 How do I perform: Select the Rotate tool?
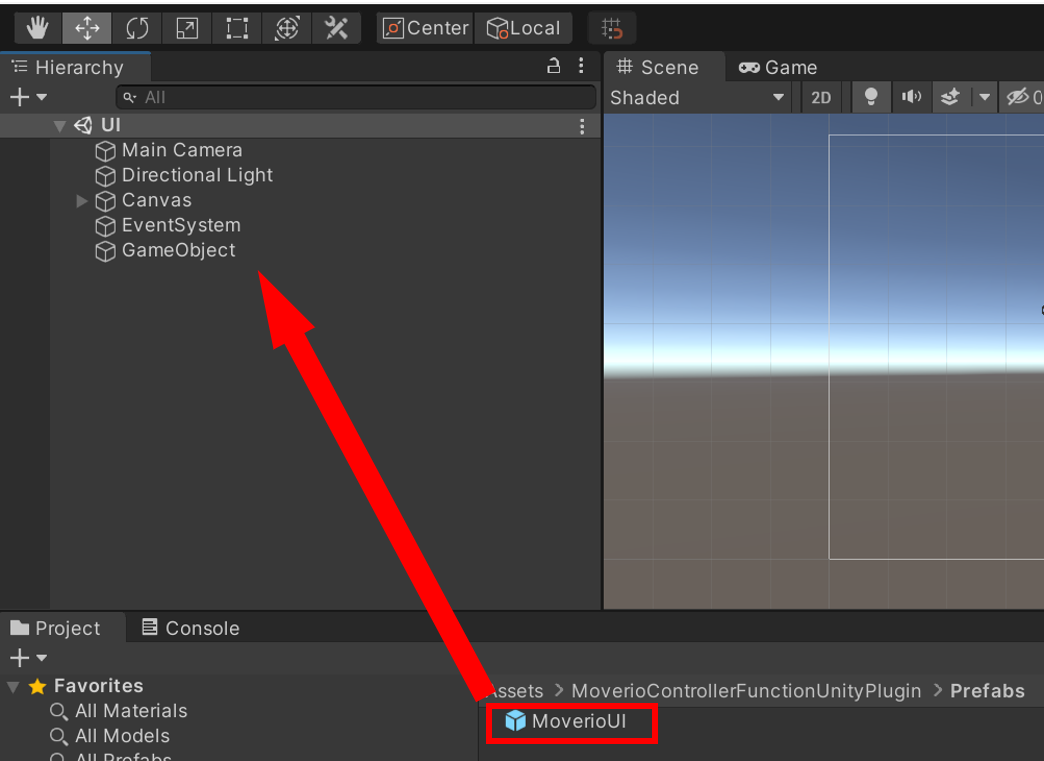[136, 28]
